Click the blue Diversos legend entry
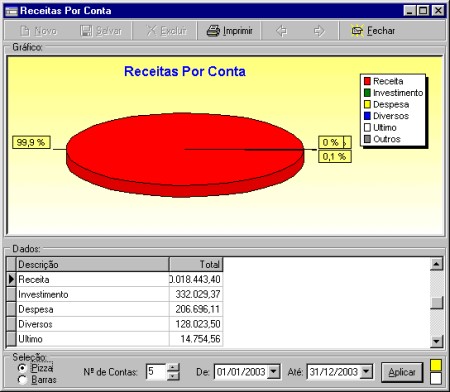 click(387, 116)
